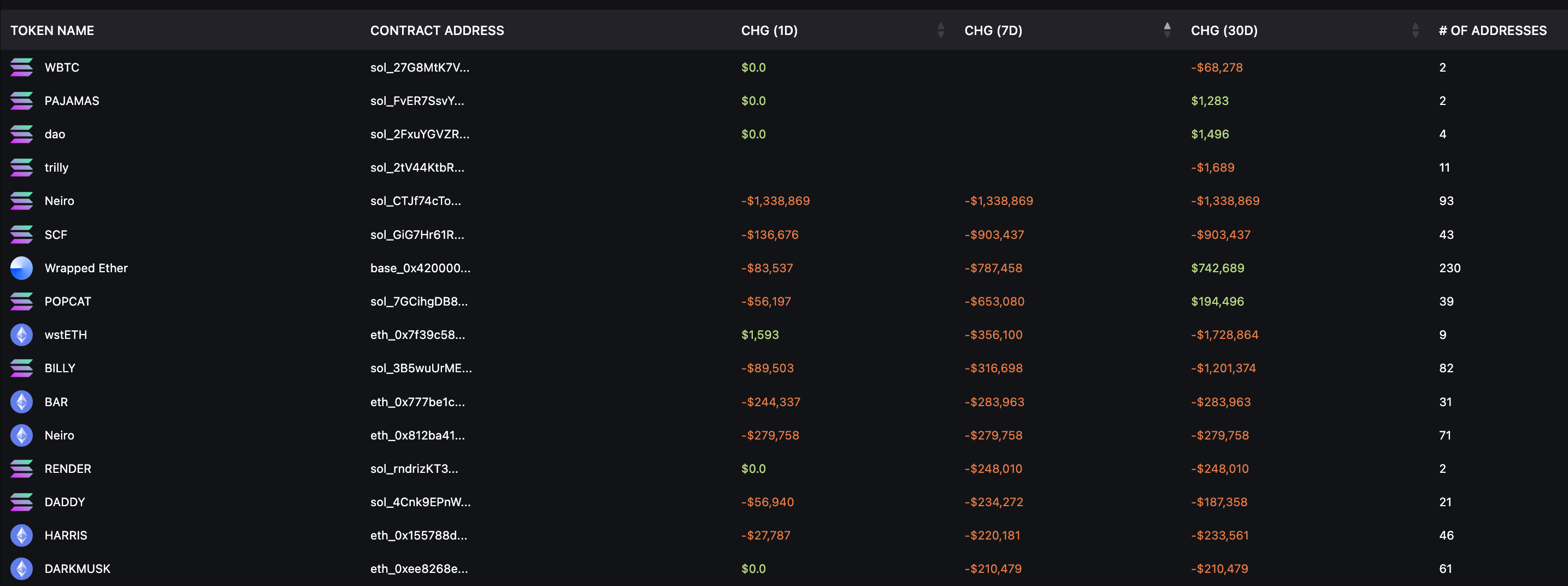Viewport: 1568px width, 586px height.
Task: Click contract address sol_2tV44KtbR...
Action: click(417, 167)
